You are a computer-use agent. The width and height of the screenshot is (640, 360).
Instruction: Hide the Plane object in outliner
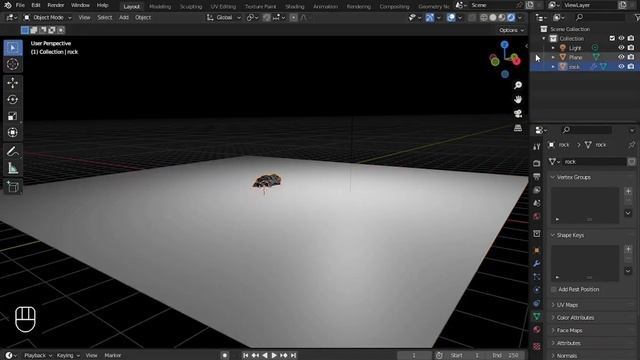[621, 57]
